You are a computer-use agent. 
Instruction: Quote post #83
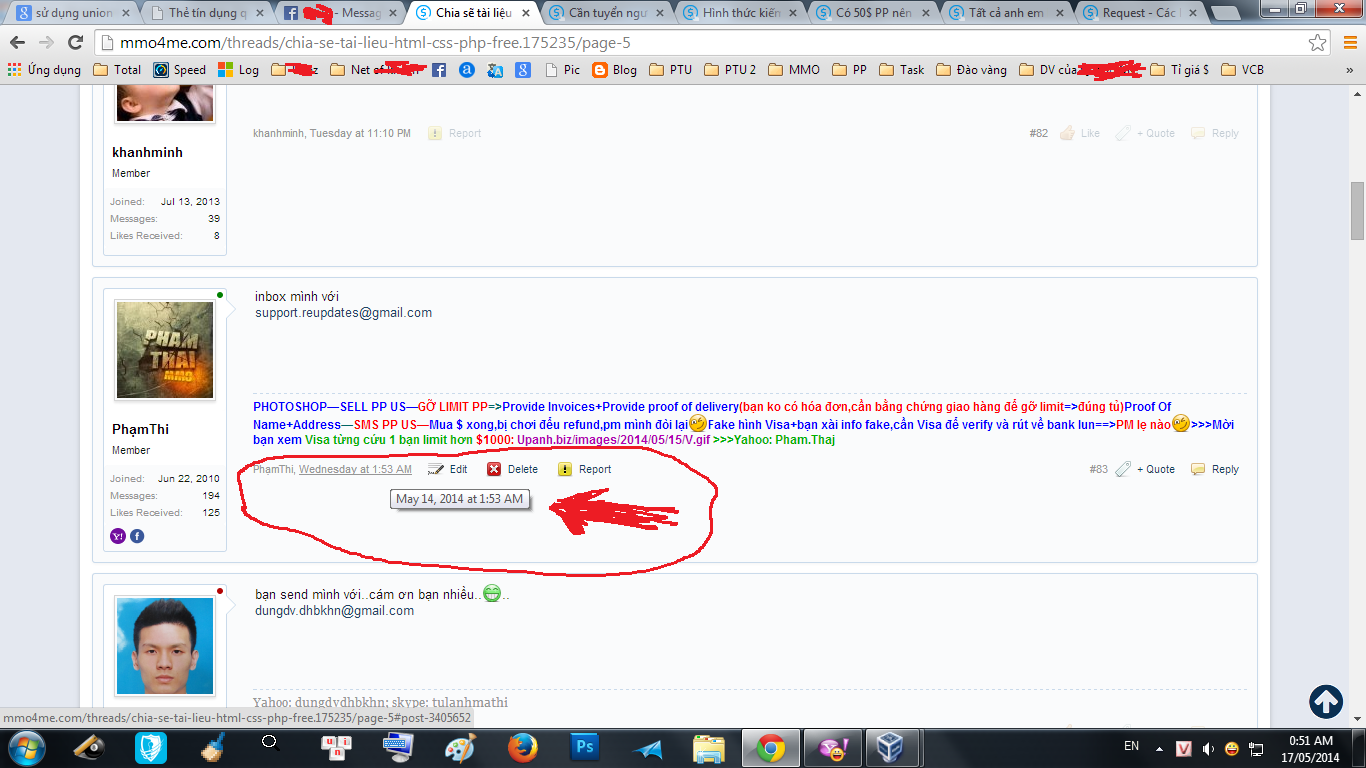click(1145, 469)
